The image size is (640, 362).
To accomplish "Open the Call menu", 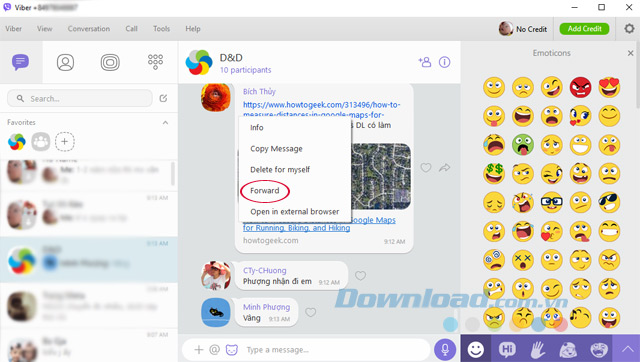I will 131,29.
